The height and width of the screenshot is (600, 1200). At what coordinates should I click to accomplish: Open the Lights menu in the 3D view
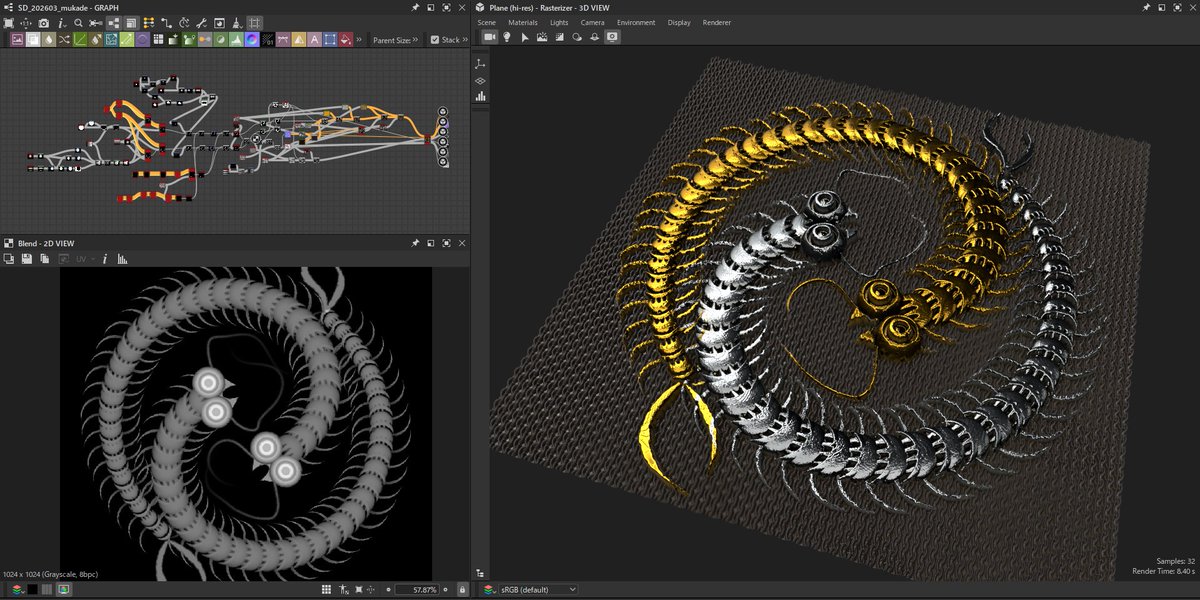559,22
